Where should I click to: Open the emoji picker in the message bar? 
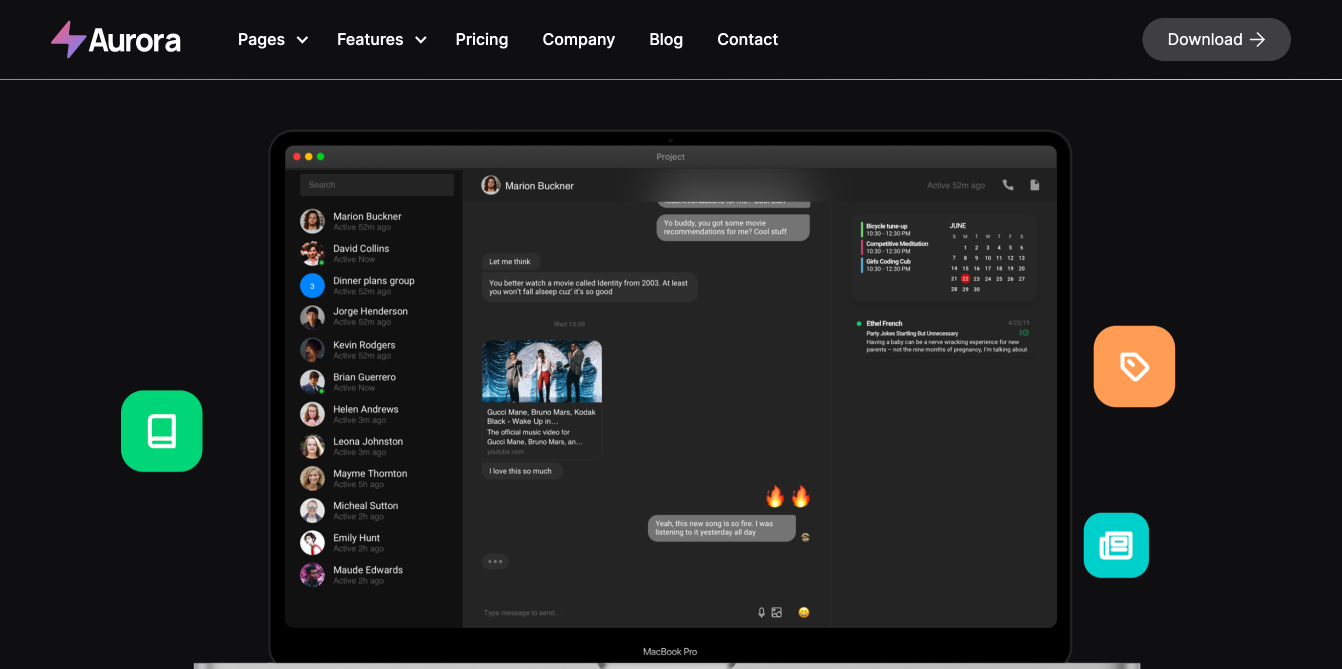pos(803,611)
